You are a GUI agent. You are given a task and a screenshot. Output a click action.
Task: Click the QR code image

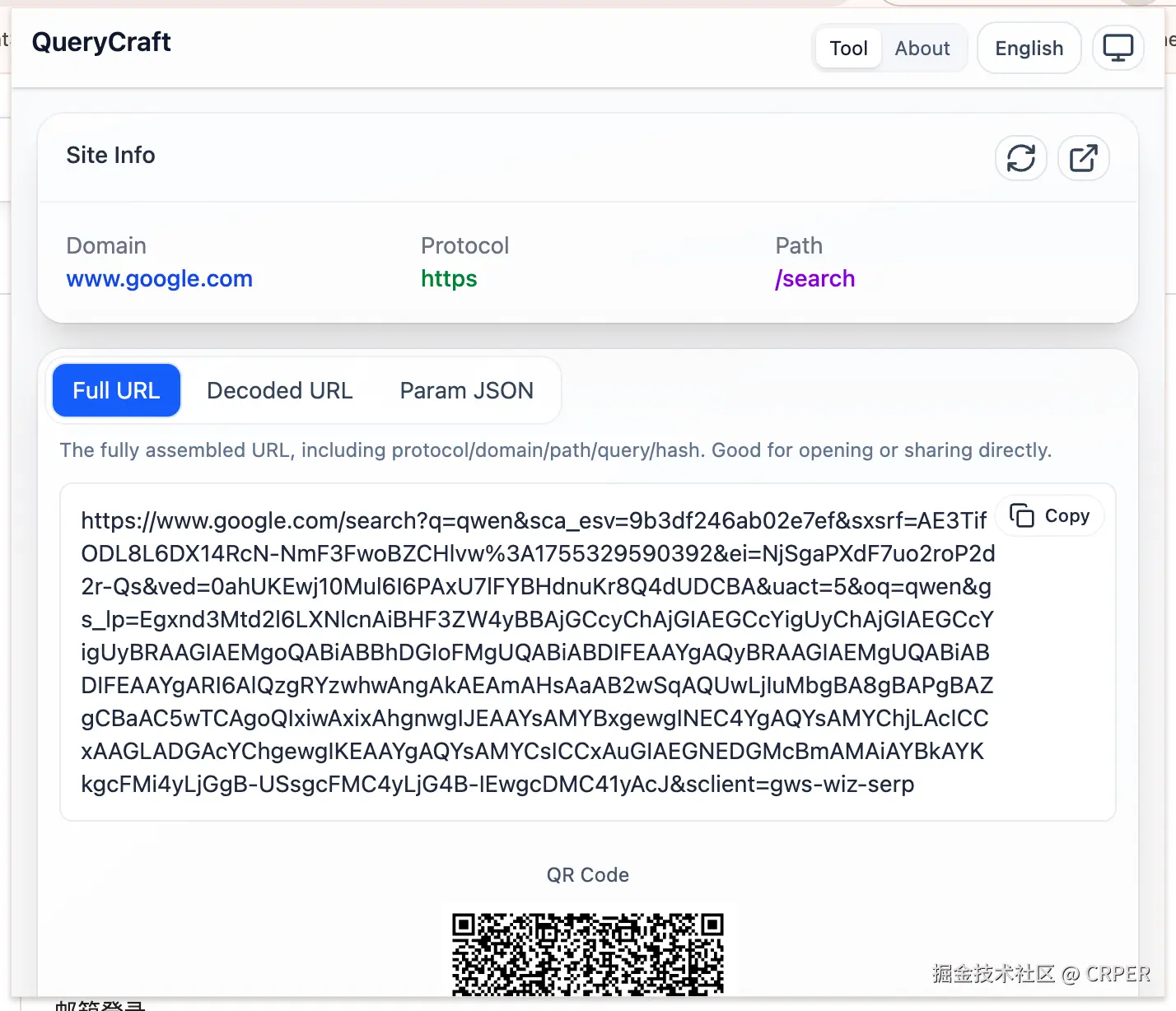[587, 953]
